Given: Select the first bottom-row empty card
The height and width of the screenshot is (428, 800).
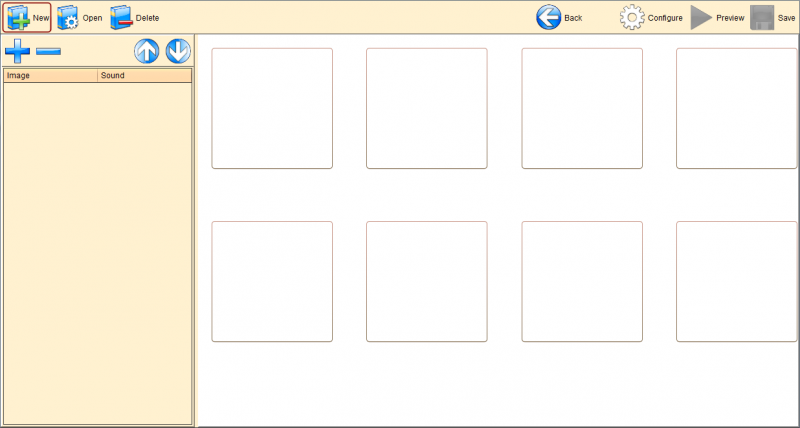Looking at the screenshot, I should 272,281.
